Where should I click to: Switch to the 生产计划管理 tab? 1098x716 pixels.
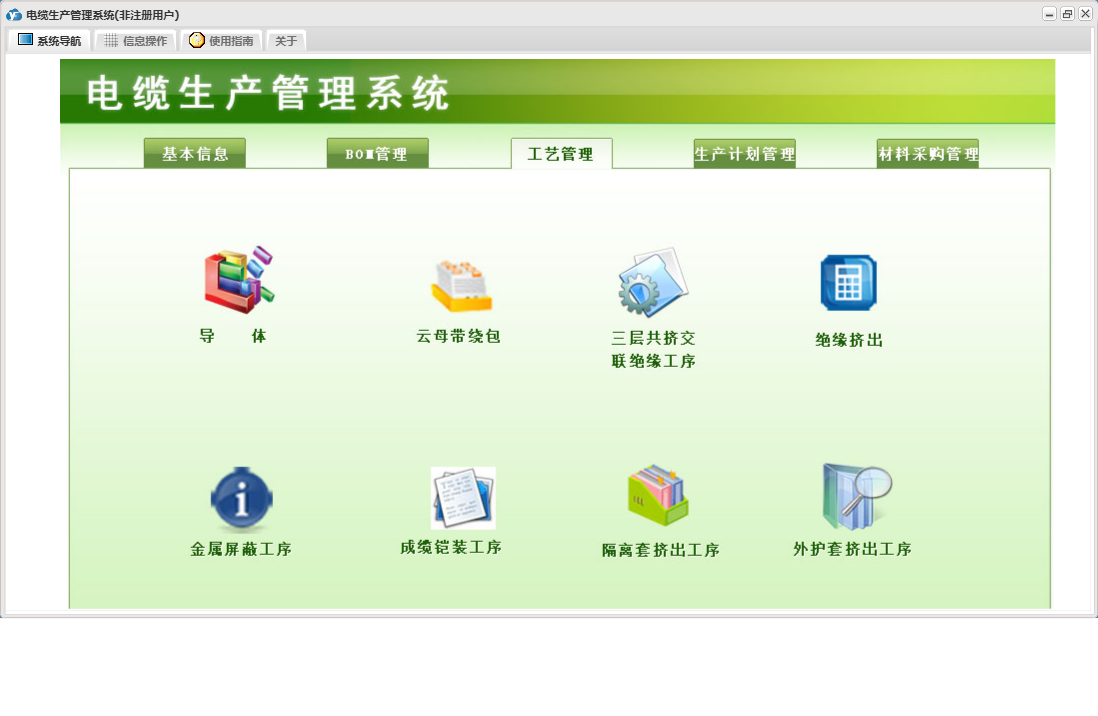click(x=744, y=153)
